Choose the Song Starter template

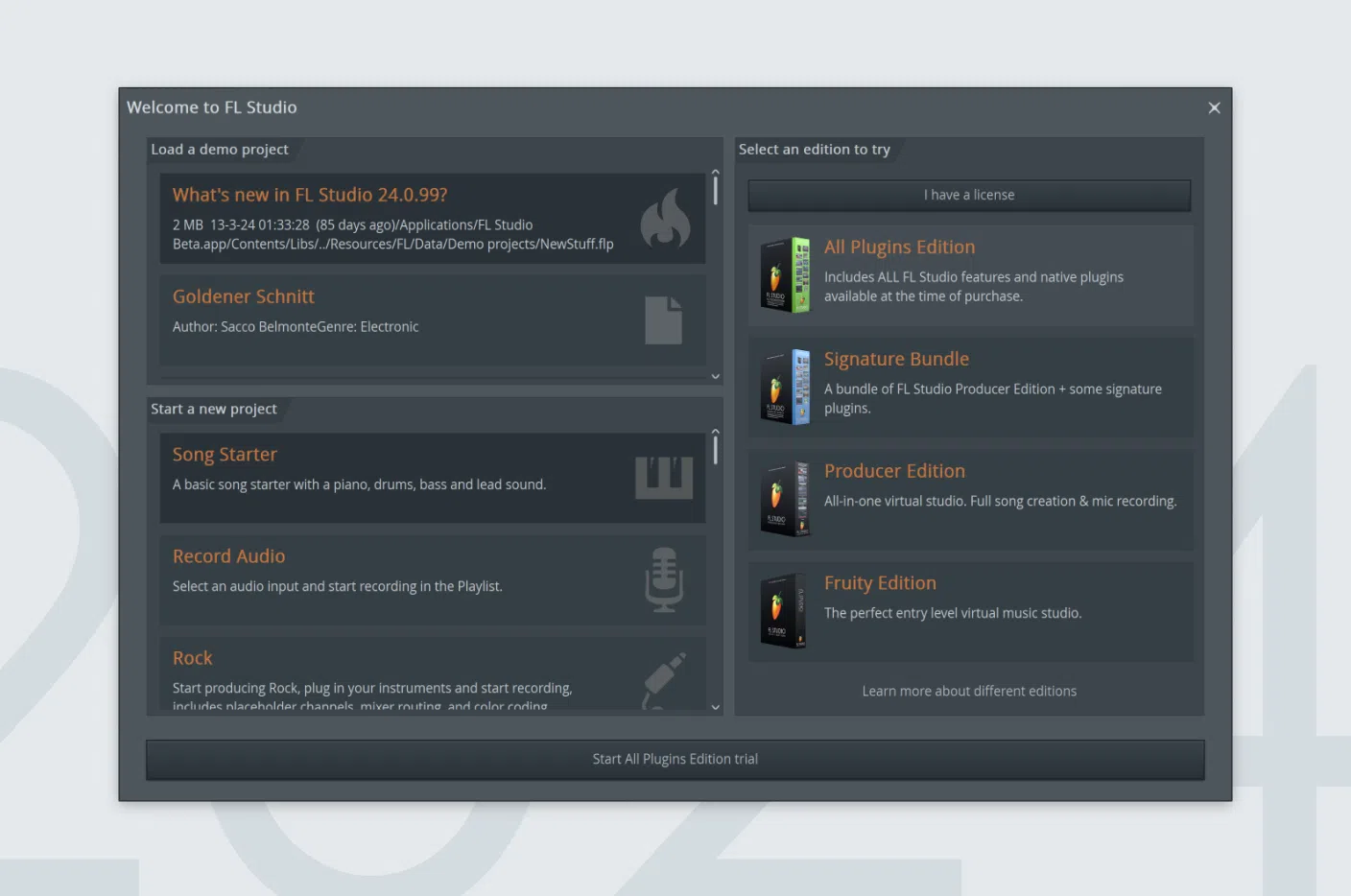click(x=433, y=478)
